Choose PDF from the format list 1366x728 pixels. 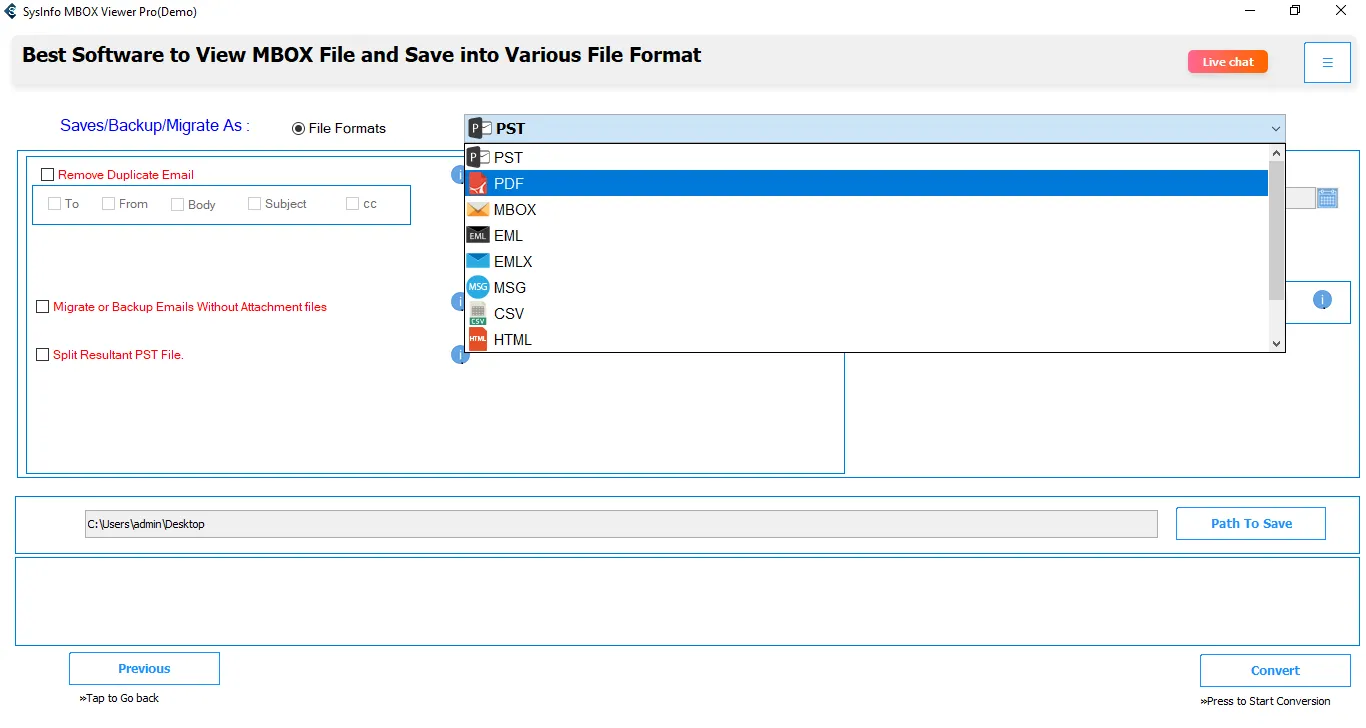(866, 183)
